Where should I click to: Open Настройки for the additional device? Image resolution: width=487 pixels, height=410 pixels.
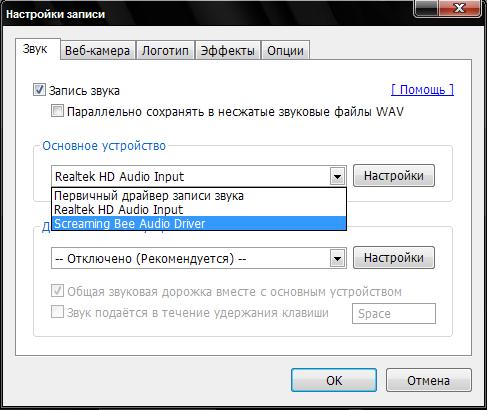(394, 258)
